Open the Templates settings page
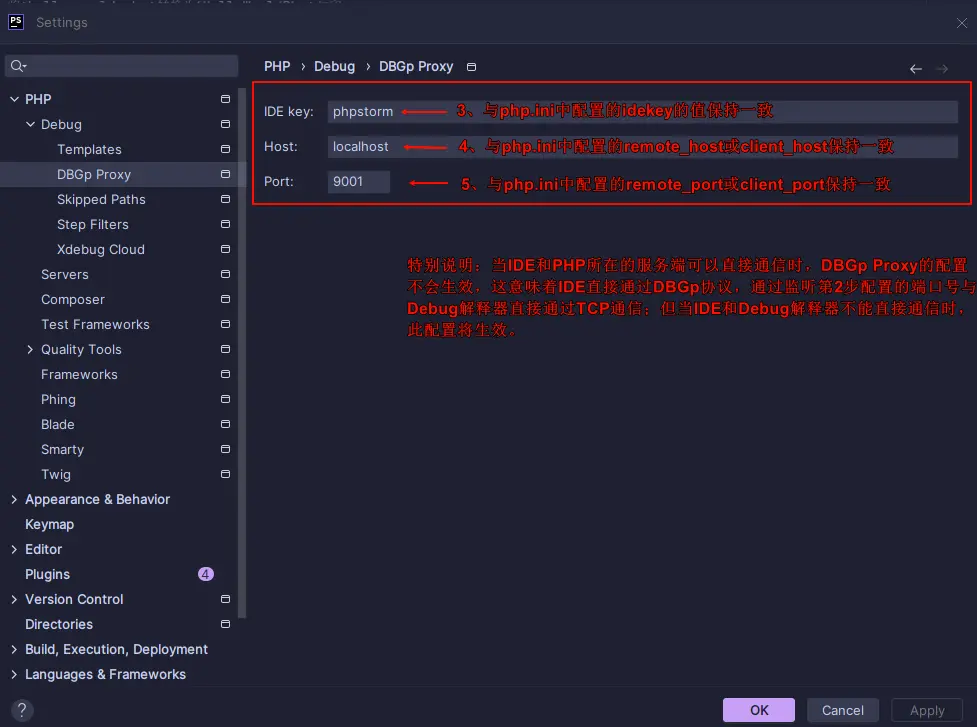 coord(89,149)
